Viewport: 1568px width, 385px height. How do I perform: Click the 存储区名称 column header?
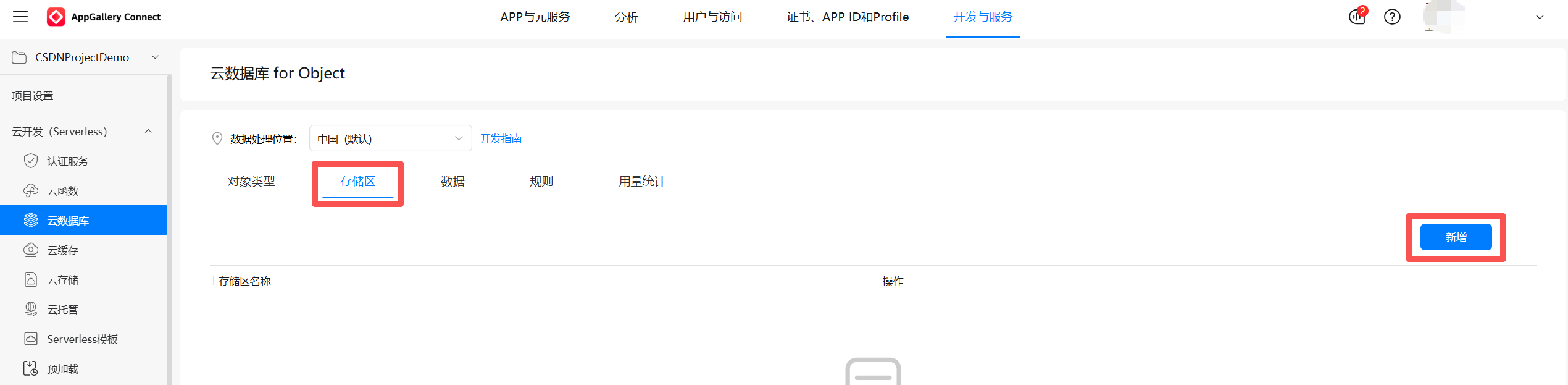click(x=244, y=281)
